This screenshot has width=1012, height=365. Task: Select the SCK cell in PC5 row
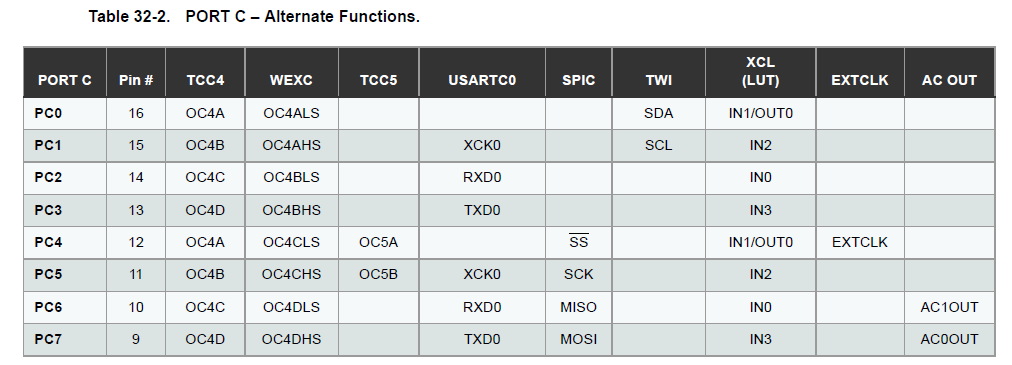coord(578,275)
